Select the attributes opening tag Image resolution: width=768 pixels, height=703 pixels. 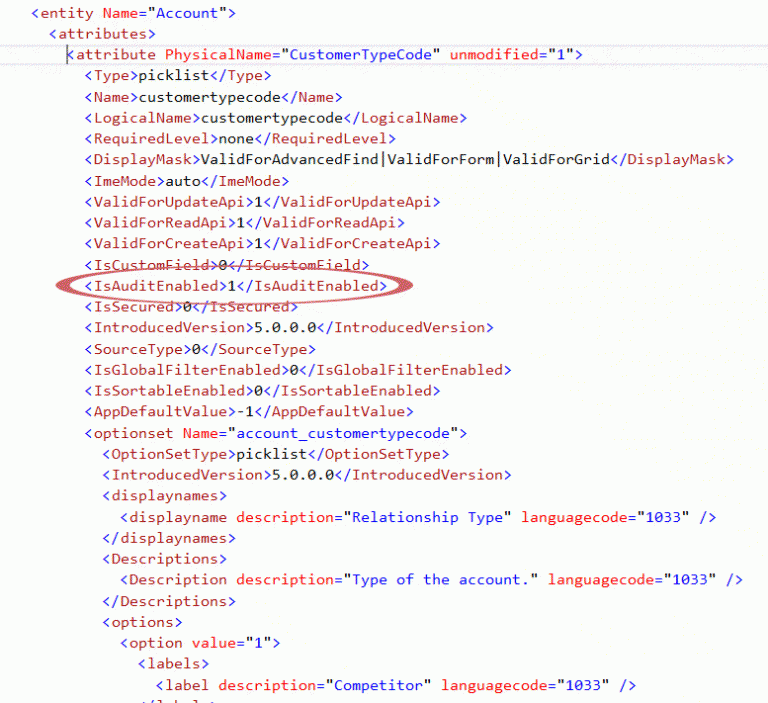(102, 34)
